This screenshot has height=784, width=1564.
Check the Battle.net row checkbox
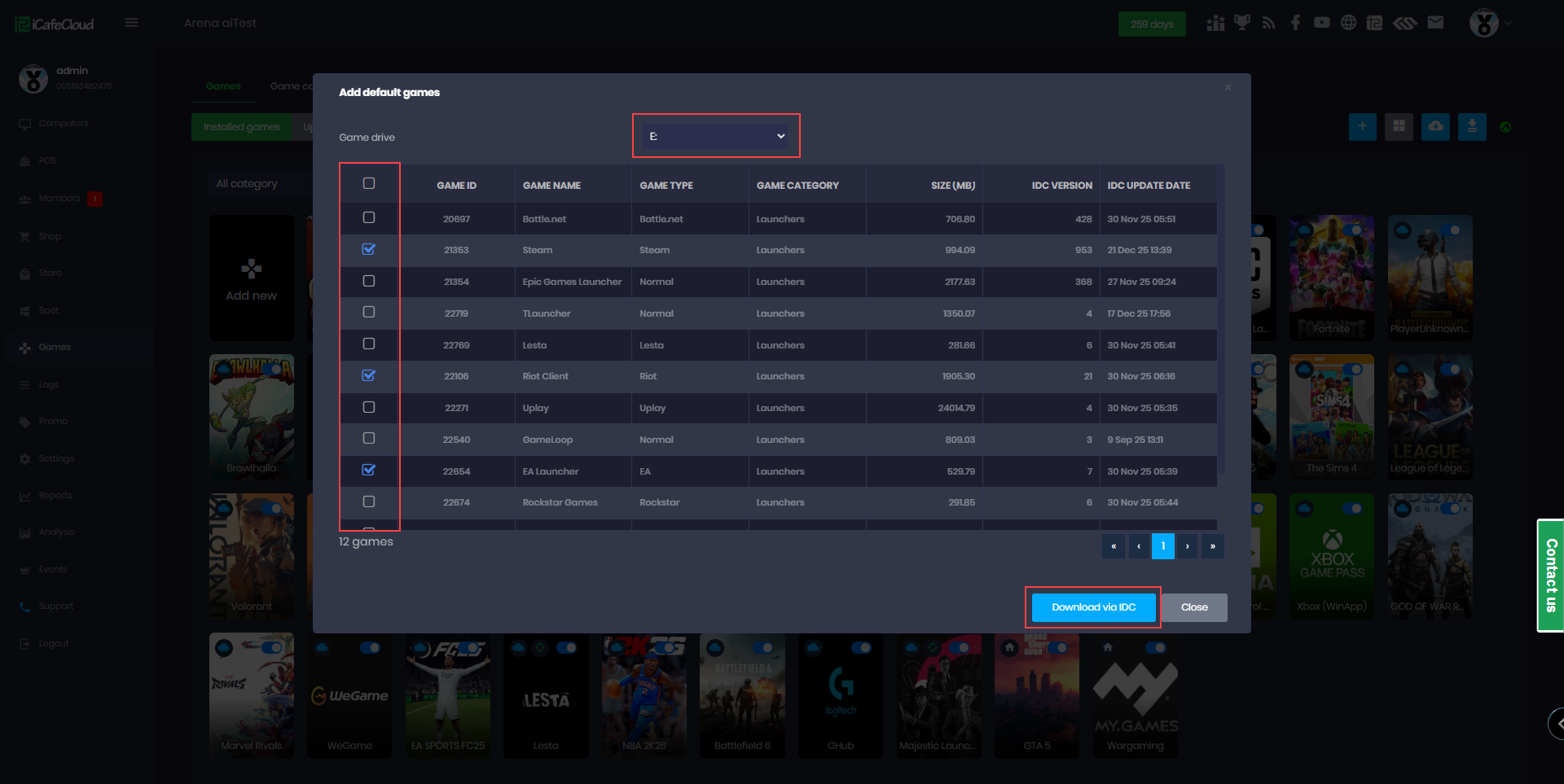[x=369, y=217]
